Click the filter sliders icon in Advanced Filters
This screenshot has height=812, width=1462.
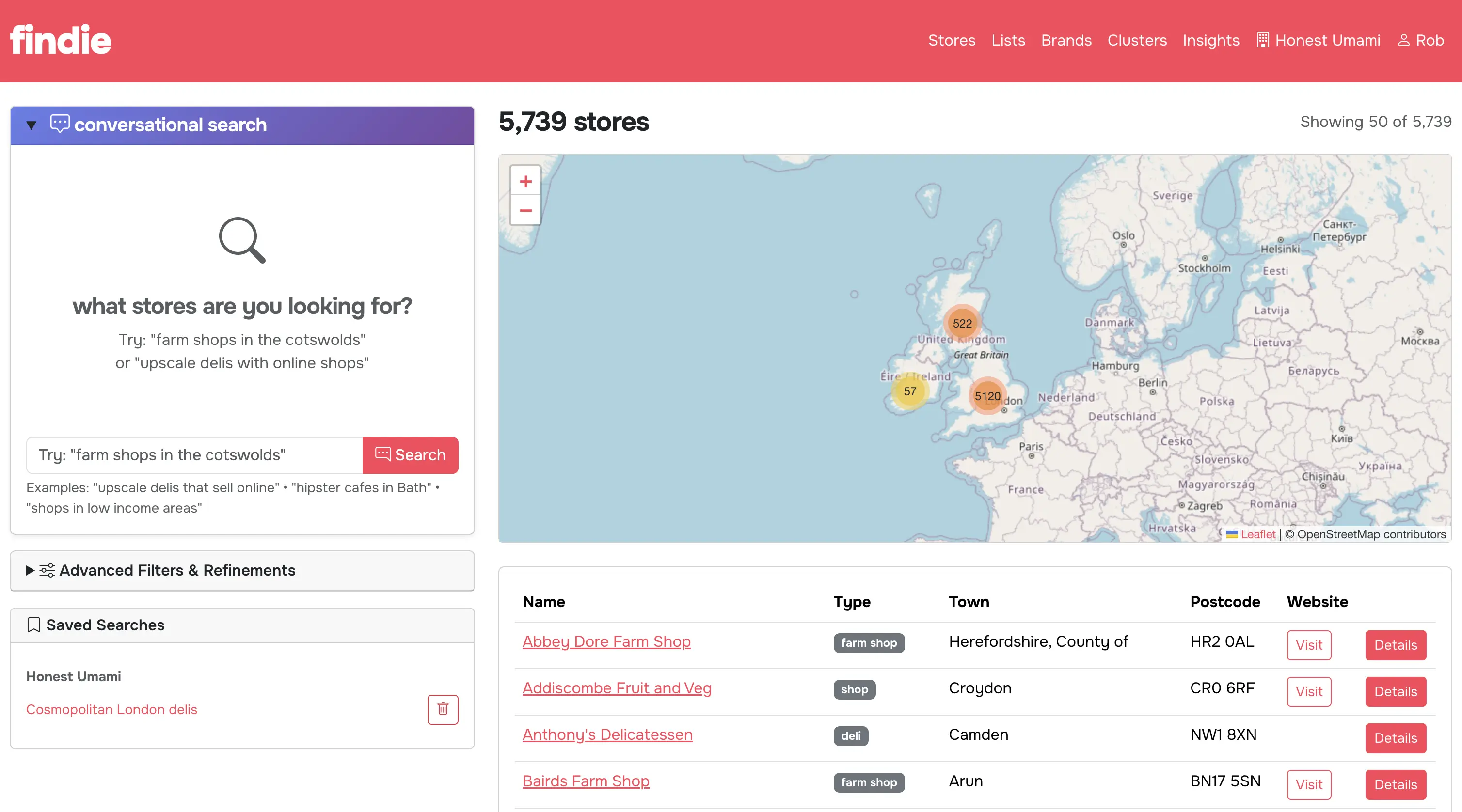click(x=47, y=571)
